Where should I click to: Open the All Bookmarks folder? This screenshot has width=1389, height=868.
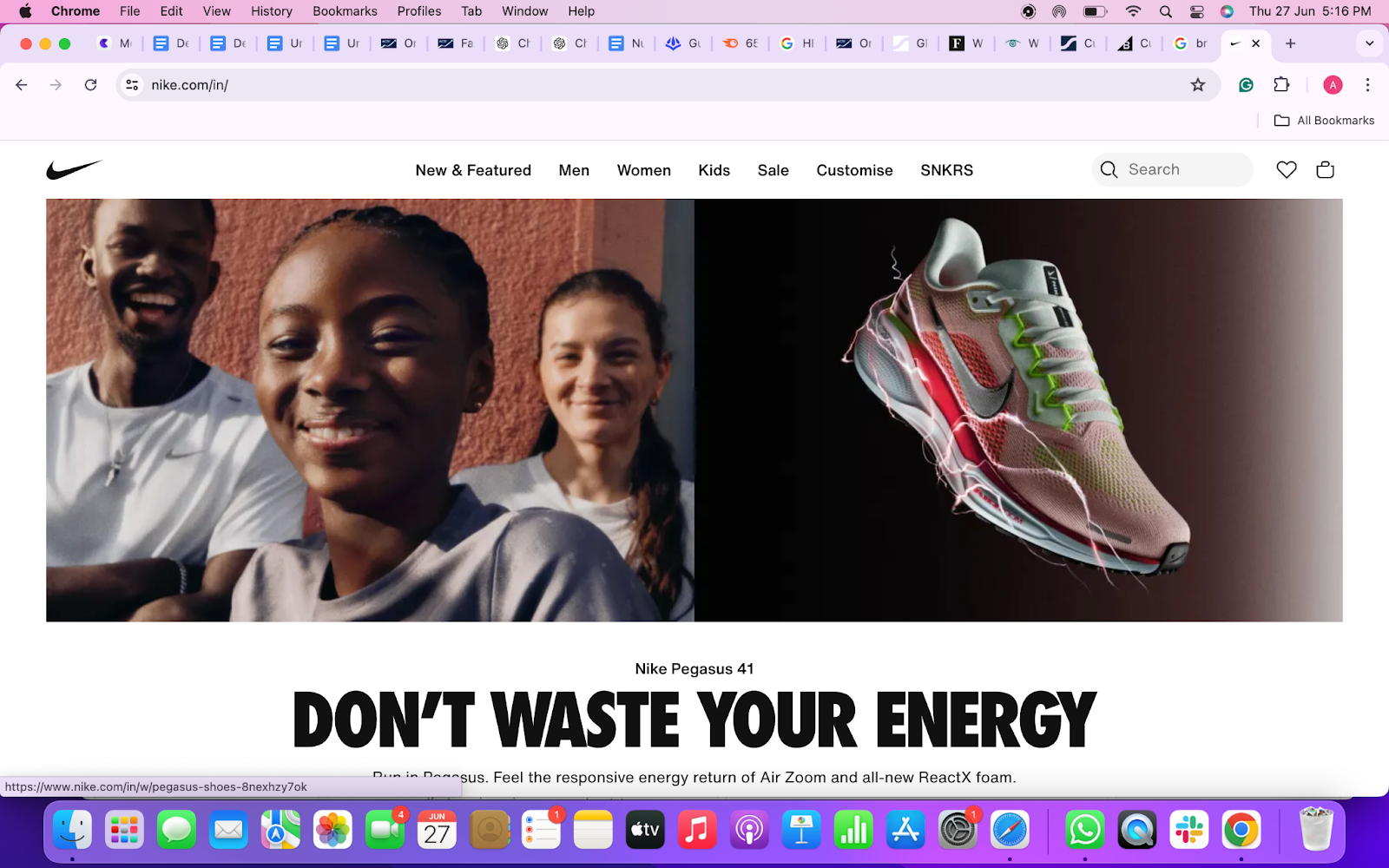(1324, 121)
